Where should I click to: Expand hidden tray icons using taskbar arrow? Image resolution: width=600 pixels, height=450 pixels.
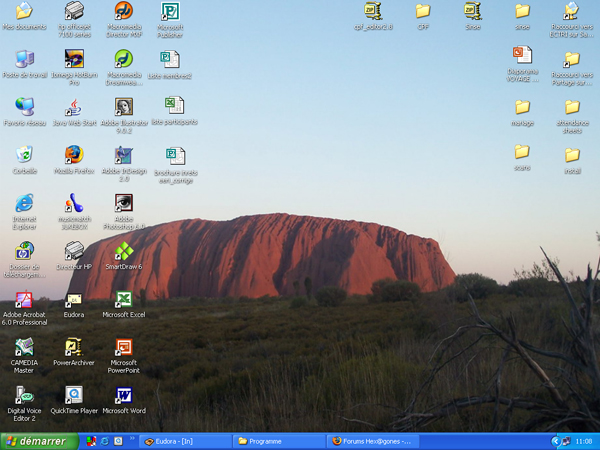(556, 441)
